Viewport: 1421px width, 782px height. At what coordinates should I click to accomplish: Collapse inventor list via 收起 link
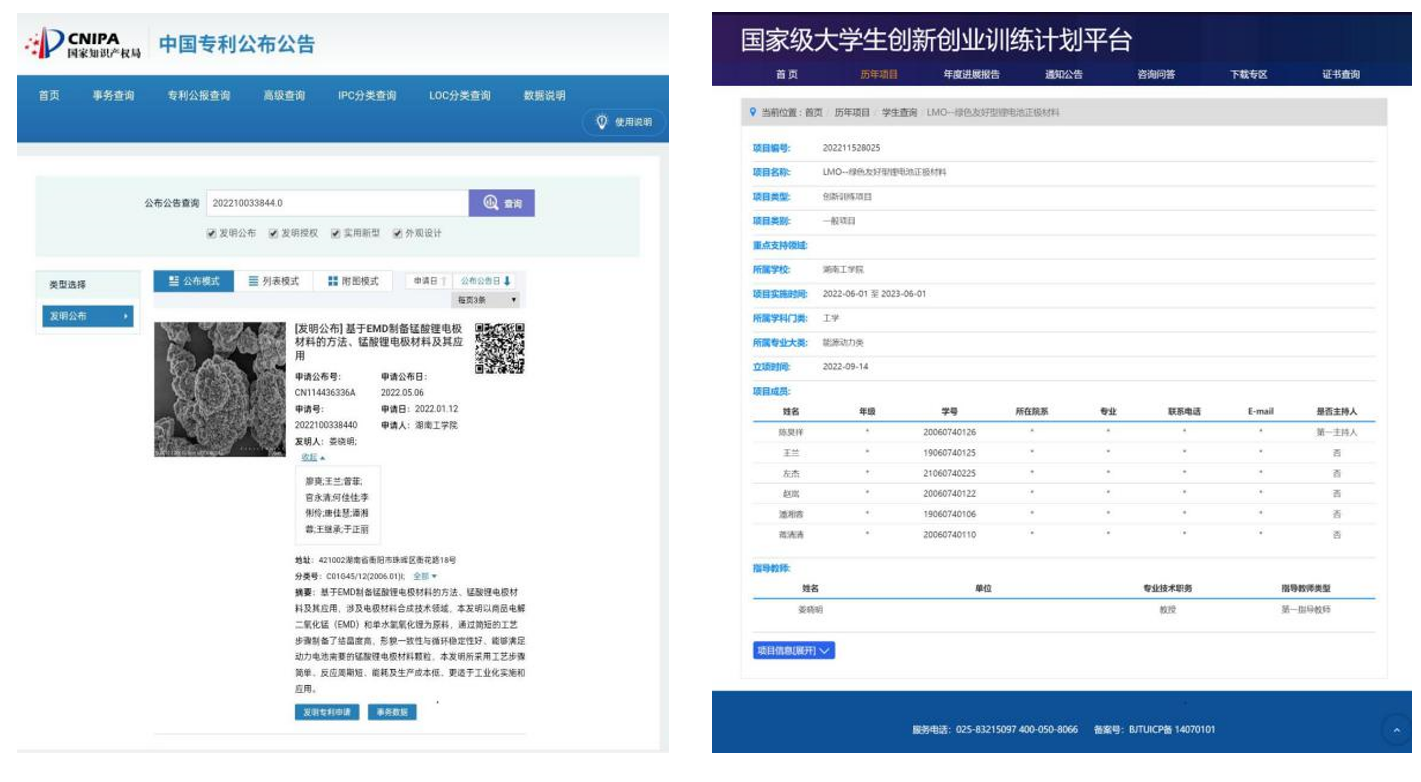click(313, 457)
